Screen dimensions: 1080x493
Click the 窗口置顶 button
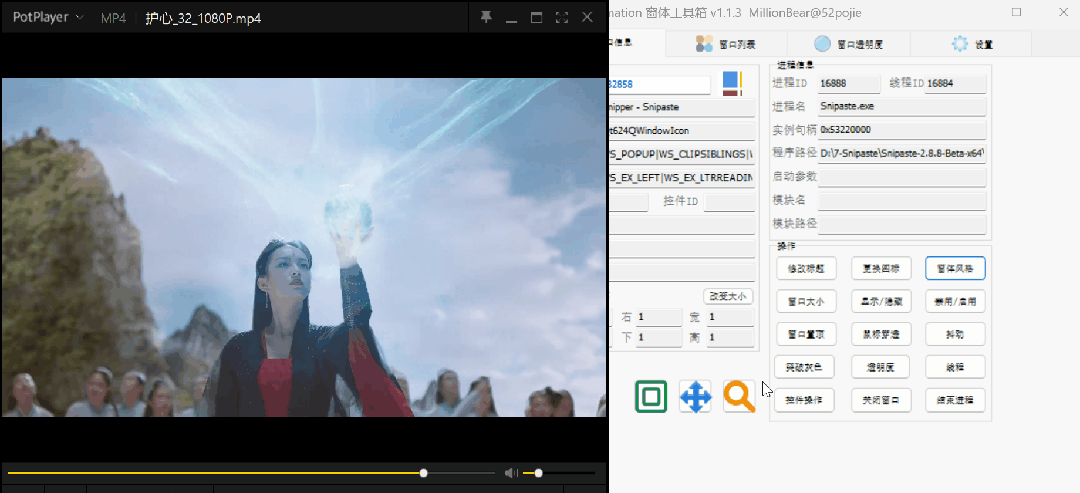click(806, 334)
